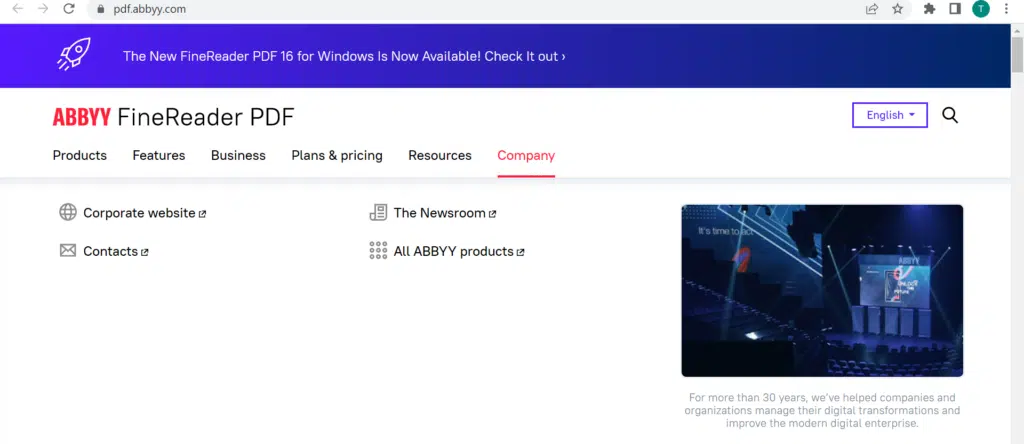Open The Newsroom link
The height and width of the screenshot is (444, 1024).
pyautogui.click(x=445, y=213)
